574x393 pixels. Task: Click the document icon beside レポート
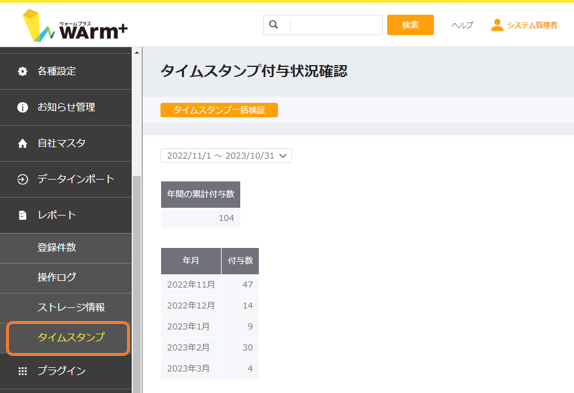[x=23, y=215]
